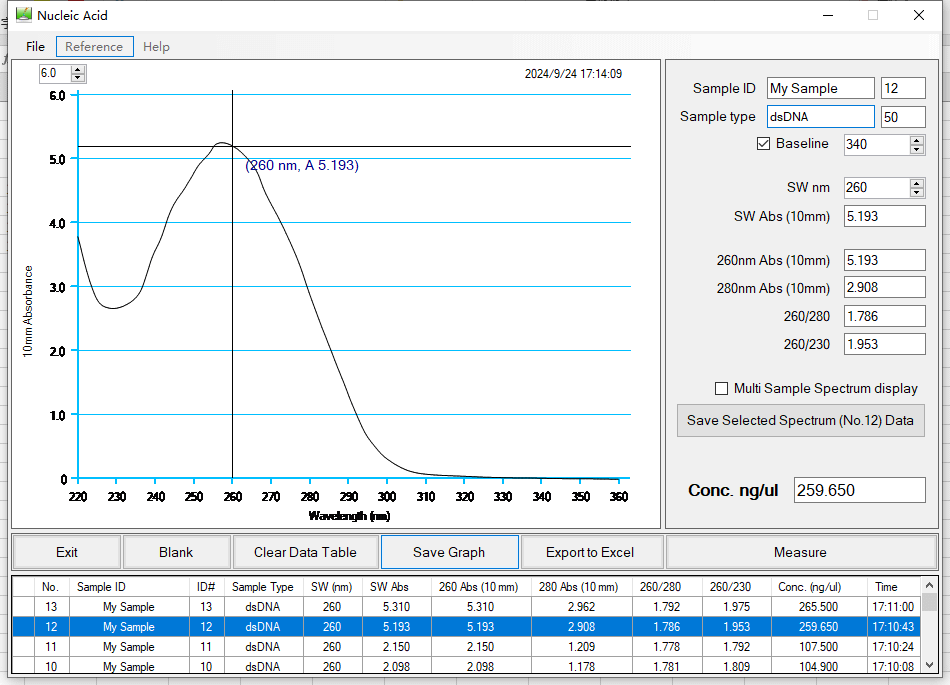Click the Sample ID text field

(x=820, y=88)
